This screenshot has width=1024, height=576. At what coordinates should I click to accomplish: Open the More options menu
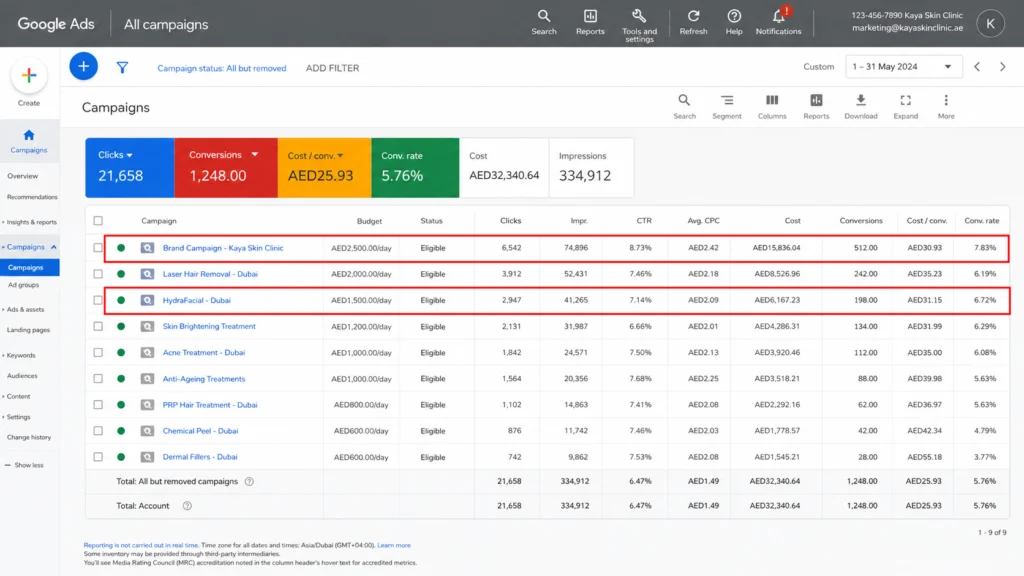[x=946, y=106]
